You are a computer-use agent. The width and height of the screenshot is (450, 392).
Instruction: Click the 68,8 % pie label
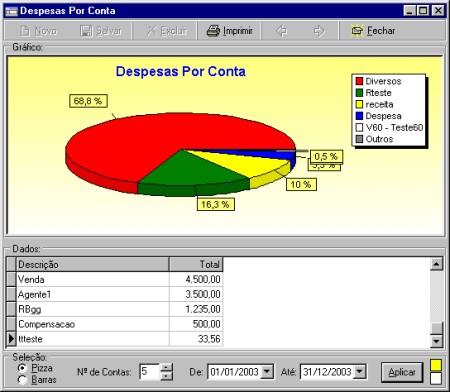tap(88, 101)
